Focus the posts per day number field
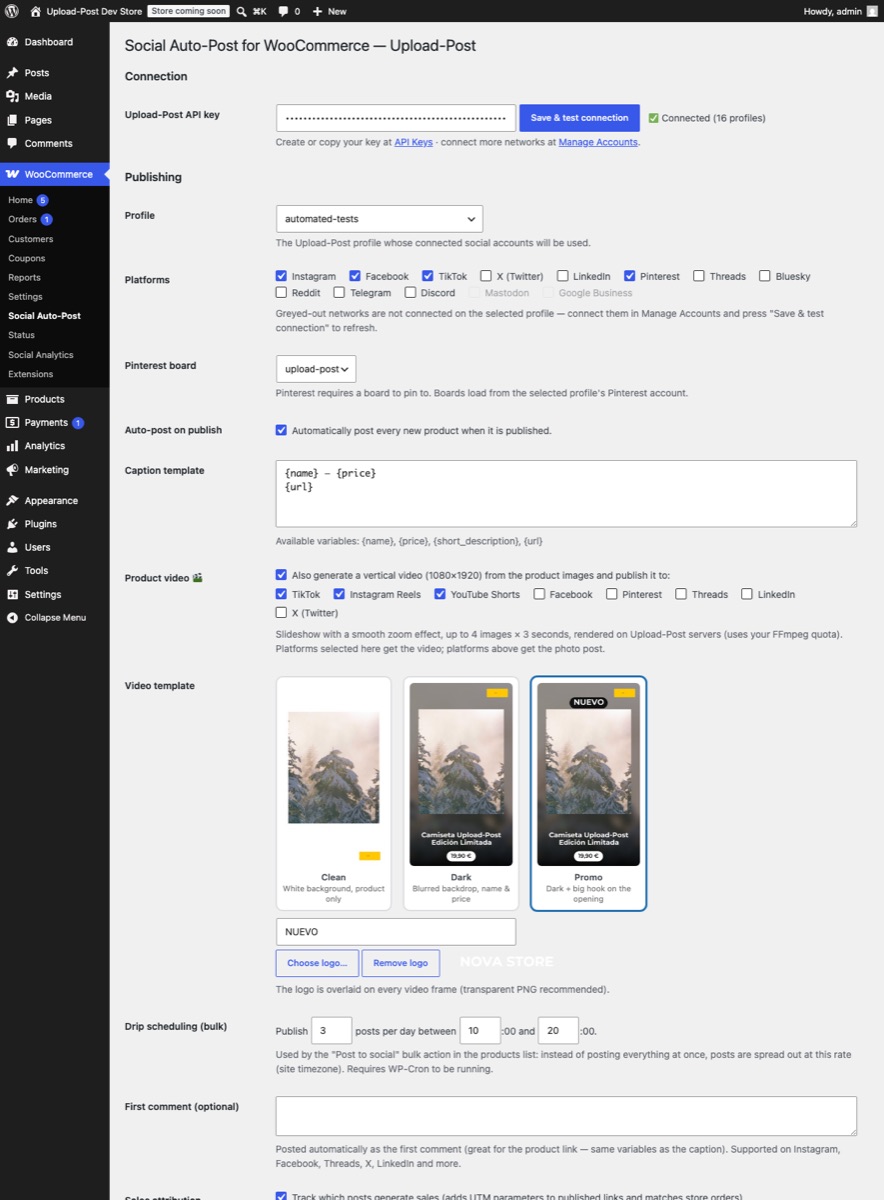884x1200 pixels. [332, 1031]
